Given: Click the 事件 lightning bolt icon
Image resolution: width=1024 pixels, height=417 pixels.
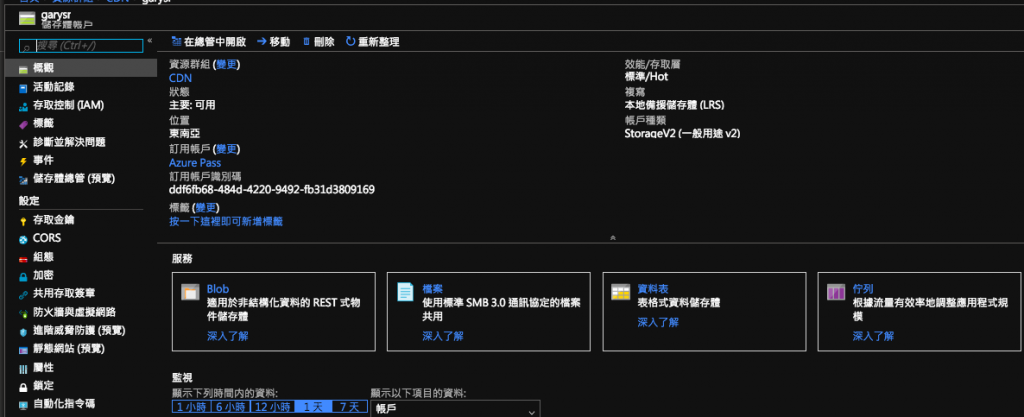Looking at the screenshot, I should tap(24, 161).
